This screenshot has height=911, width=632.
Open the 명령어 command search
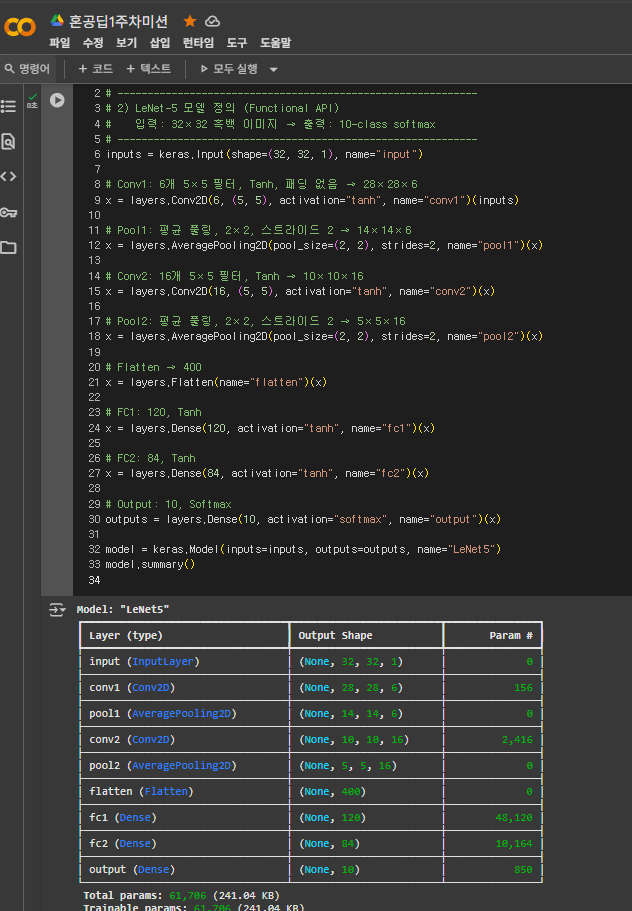click(27, 69)
